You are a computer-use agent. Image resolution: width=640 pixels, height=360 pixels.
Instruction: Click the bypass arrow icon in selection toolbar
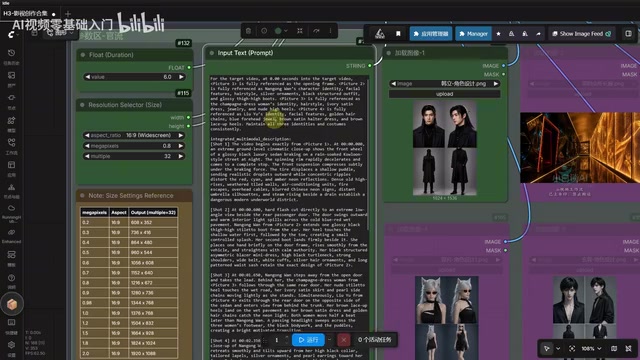(x=316, y=31)
